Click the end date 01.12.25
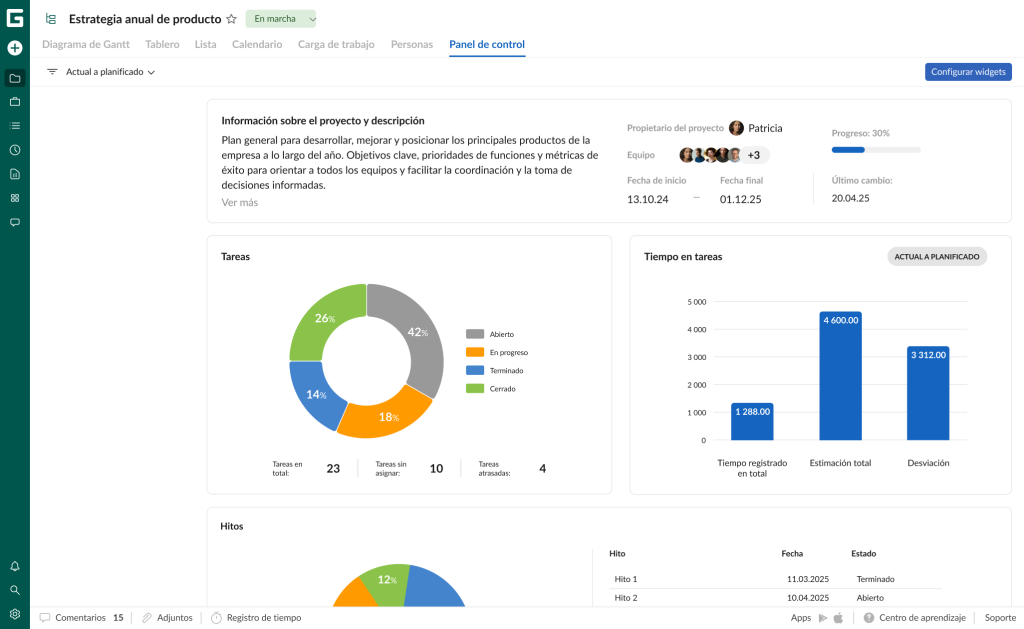Viewport: 1024px width, 629px height. coord(741,199)
